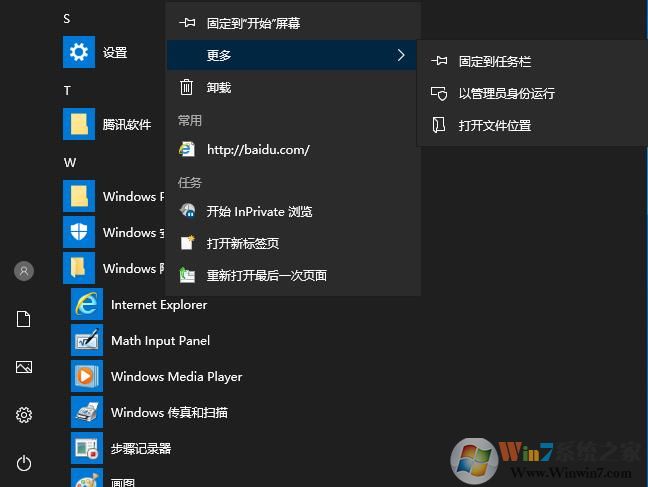
Task: Click the 步骤记录器 label
Action: [141, 449]
